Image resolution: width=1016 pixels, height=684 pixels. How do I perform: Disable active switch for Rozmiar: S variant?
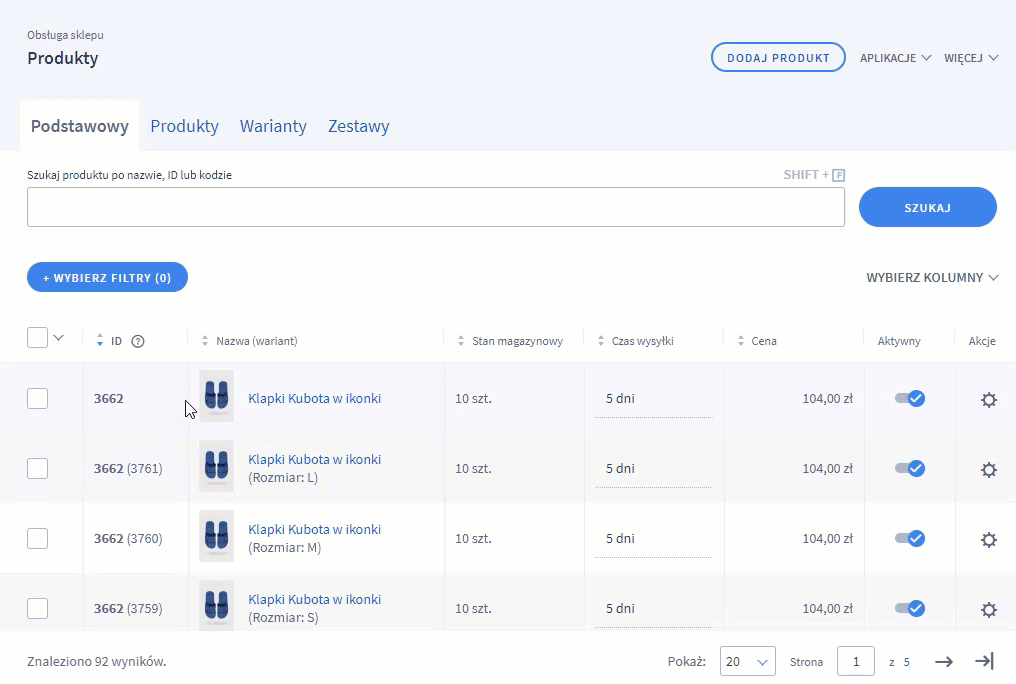tap(910, 608)
